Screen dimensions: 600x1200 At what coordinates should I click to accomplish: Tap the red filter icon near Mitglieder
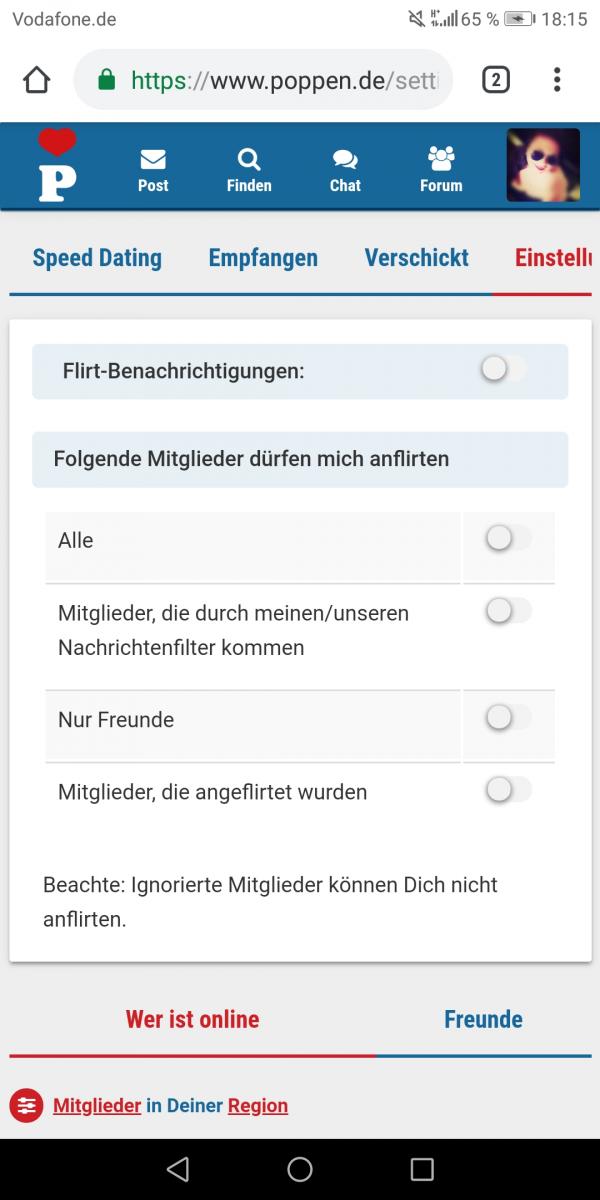click(26, 1105)
